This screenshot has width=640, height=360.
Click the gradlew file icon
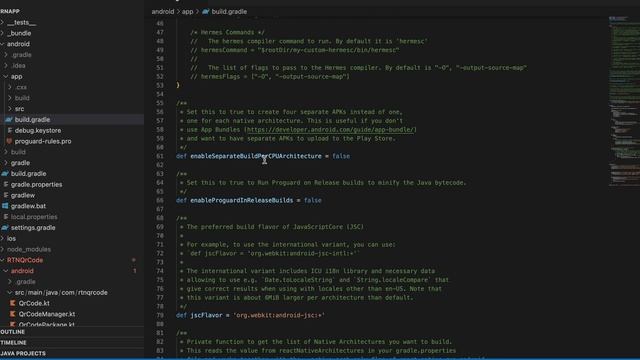pyautogui.click(x=6, y=195)
